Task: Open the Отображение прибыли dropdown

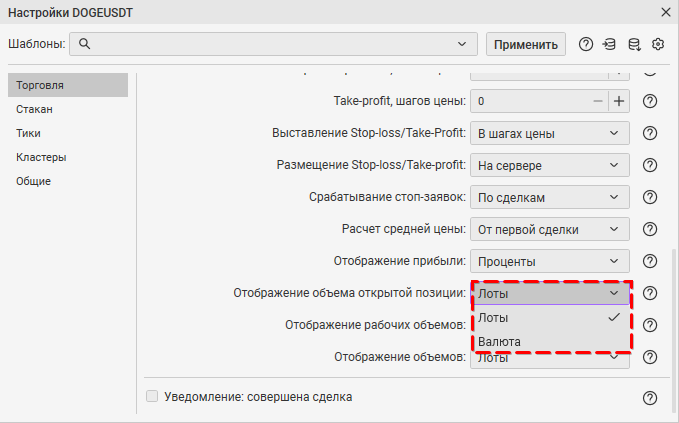Action: pos(550,261)
